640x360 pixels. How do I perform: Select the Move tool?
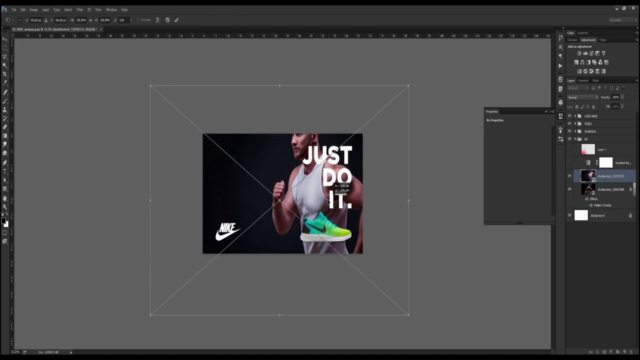tap(5, 40)
